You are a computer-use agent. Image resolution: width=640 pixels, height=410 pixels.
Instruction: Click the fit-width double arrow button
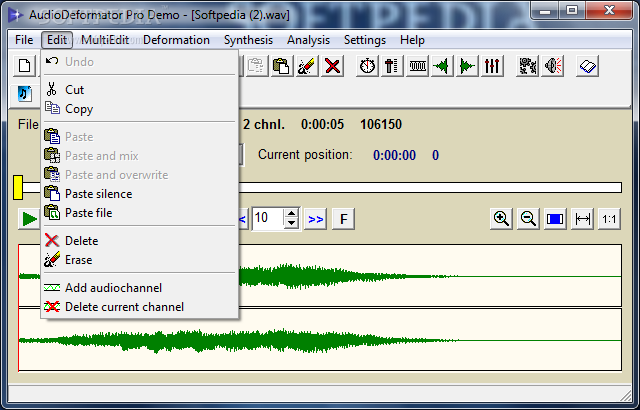(x=582, y=219)
